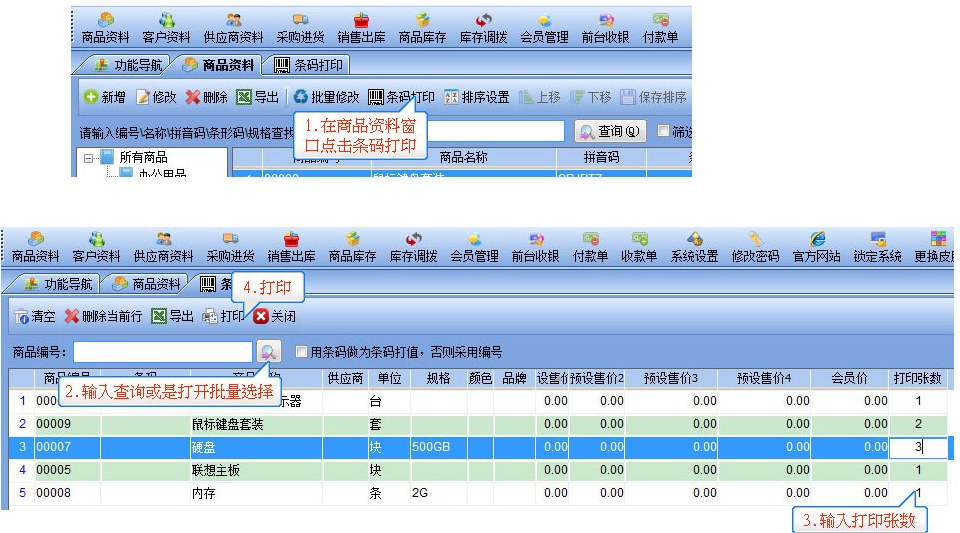Click the 下移 move down button

591,97
